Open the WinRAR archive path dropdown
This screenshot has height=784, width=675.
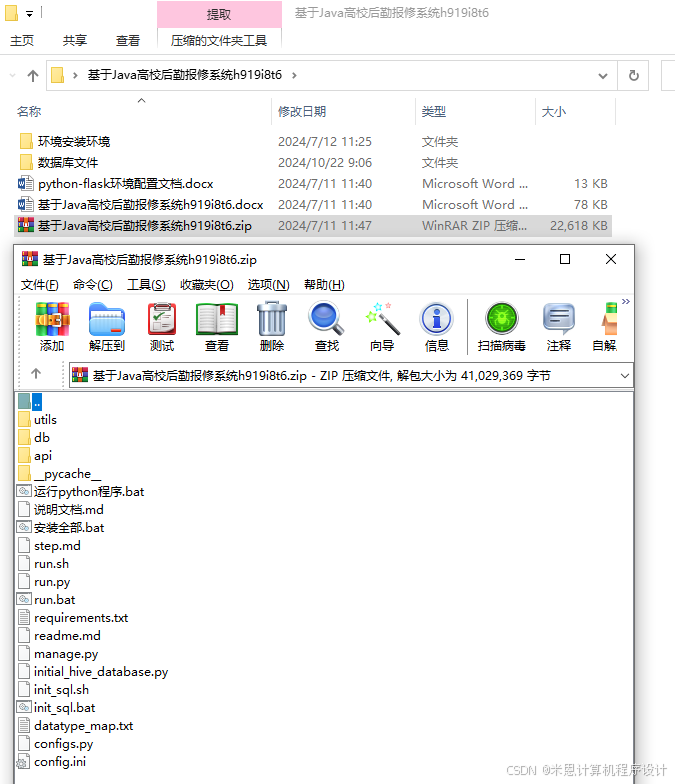pos(624,376)
